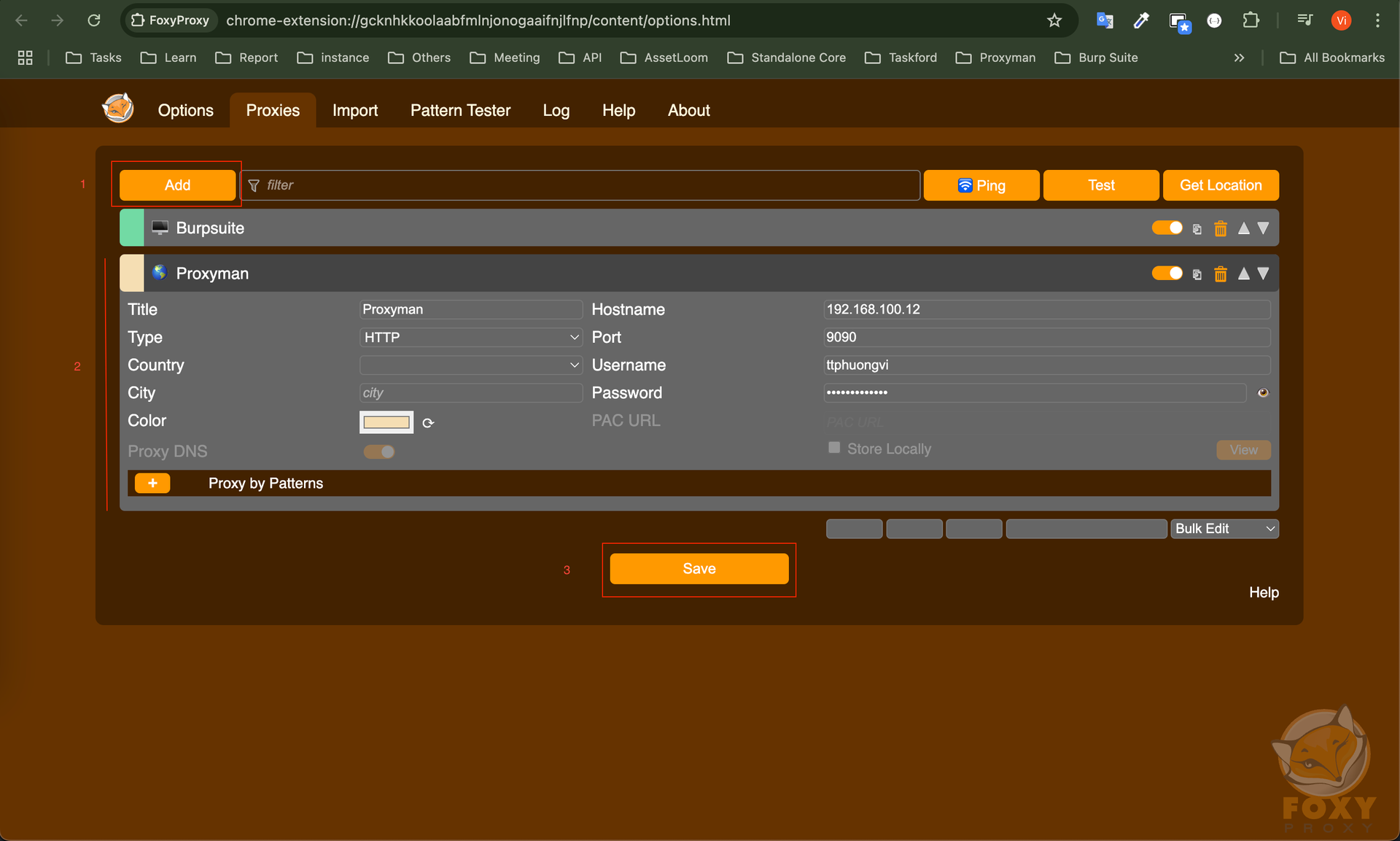Toggle the Burpsuite proxy switch off

pos(1167,228)
